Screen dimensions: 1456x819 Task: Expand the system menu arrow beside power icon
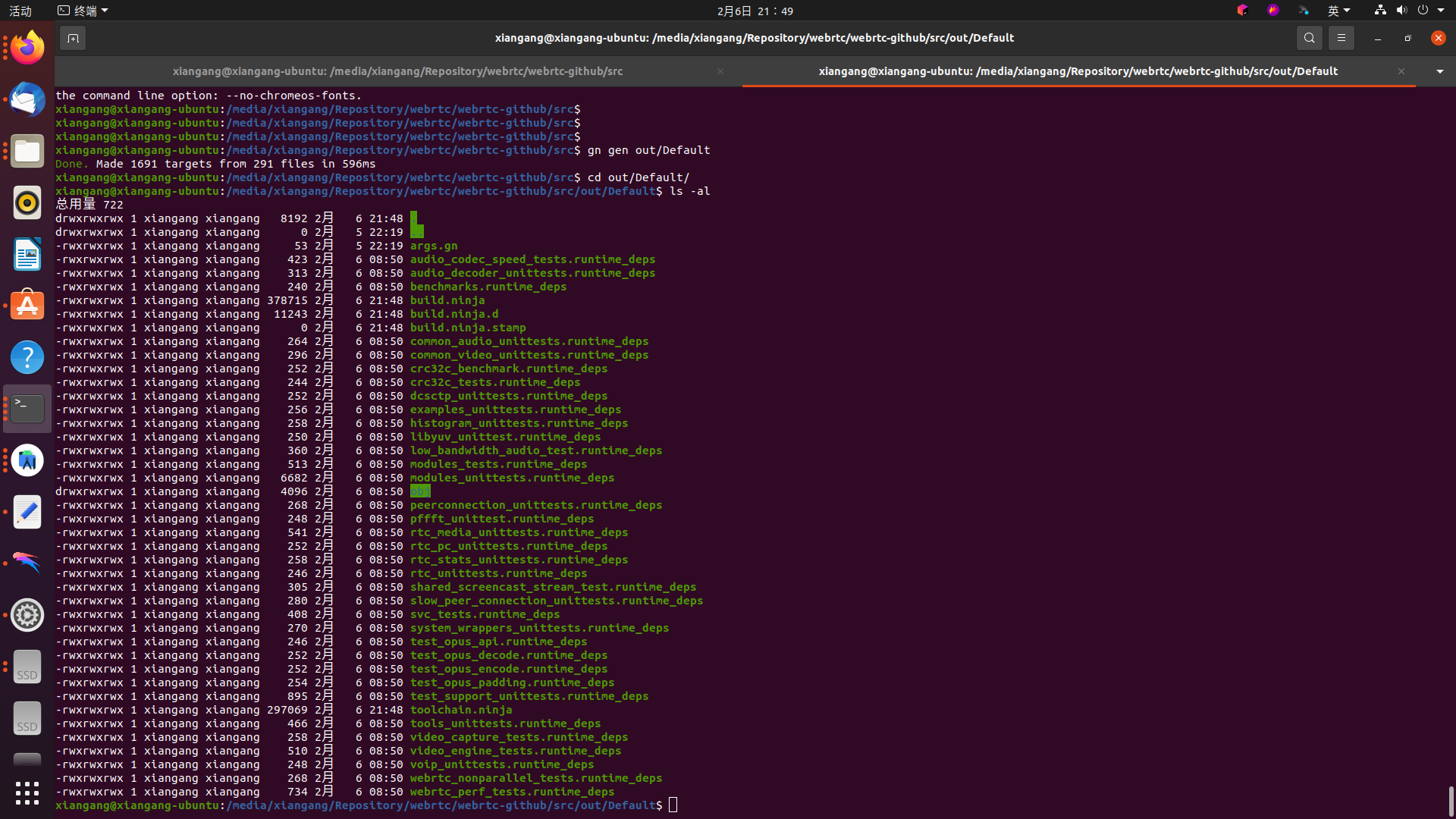[1441, 11]
